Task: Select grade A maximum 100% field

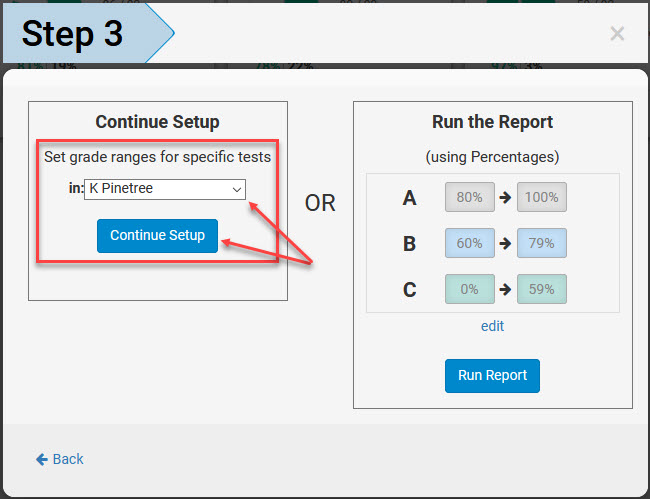Action: pos(541,197)
